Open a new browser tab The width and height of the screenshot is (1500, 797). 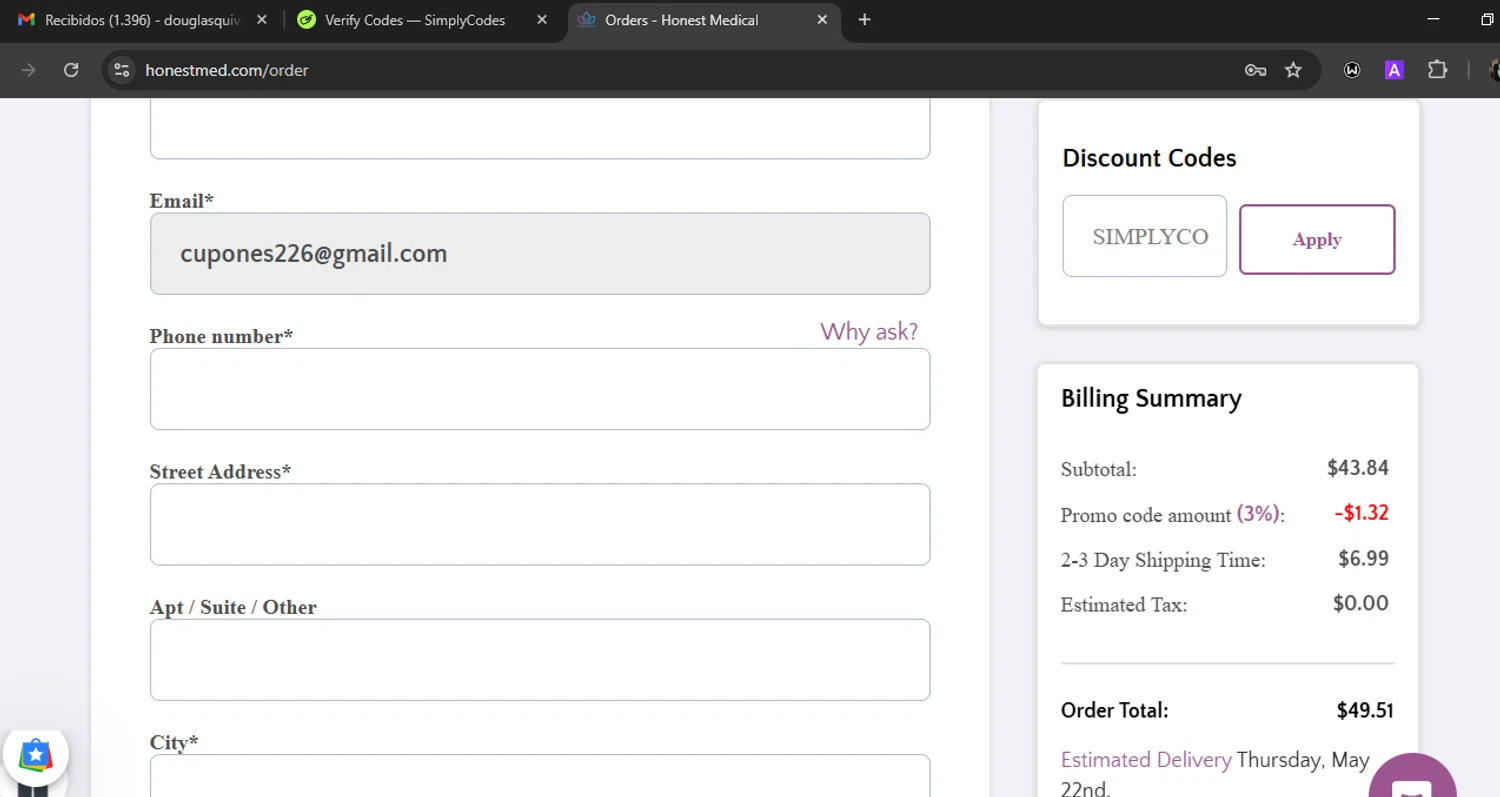(865, 20)
